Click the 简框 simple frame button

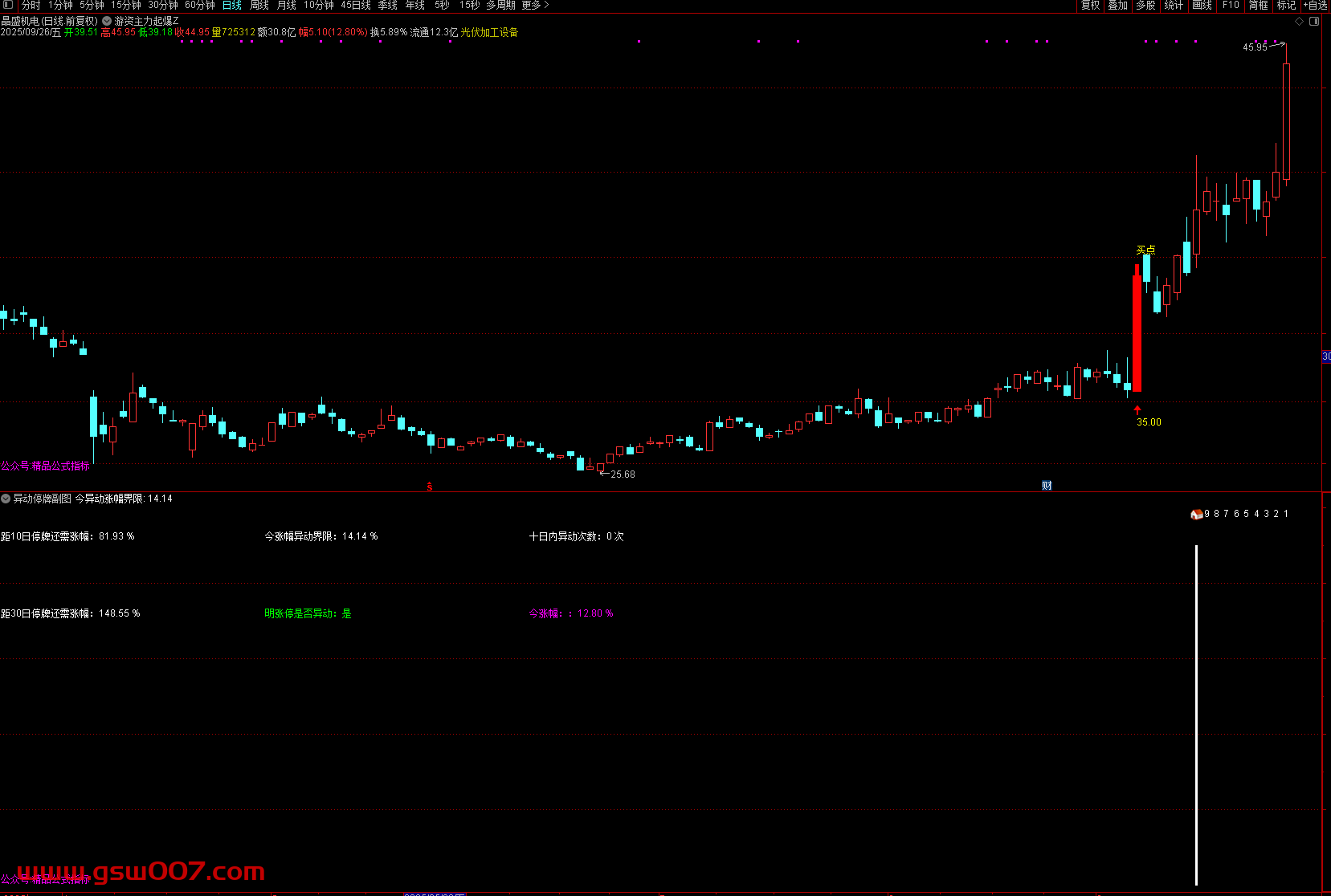pyautogui.click(x=1259, y=5)
